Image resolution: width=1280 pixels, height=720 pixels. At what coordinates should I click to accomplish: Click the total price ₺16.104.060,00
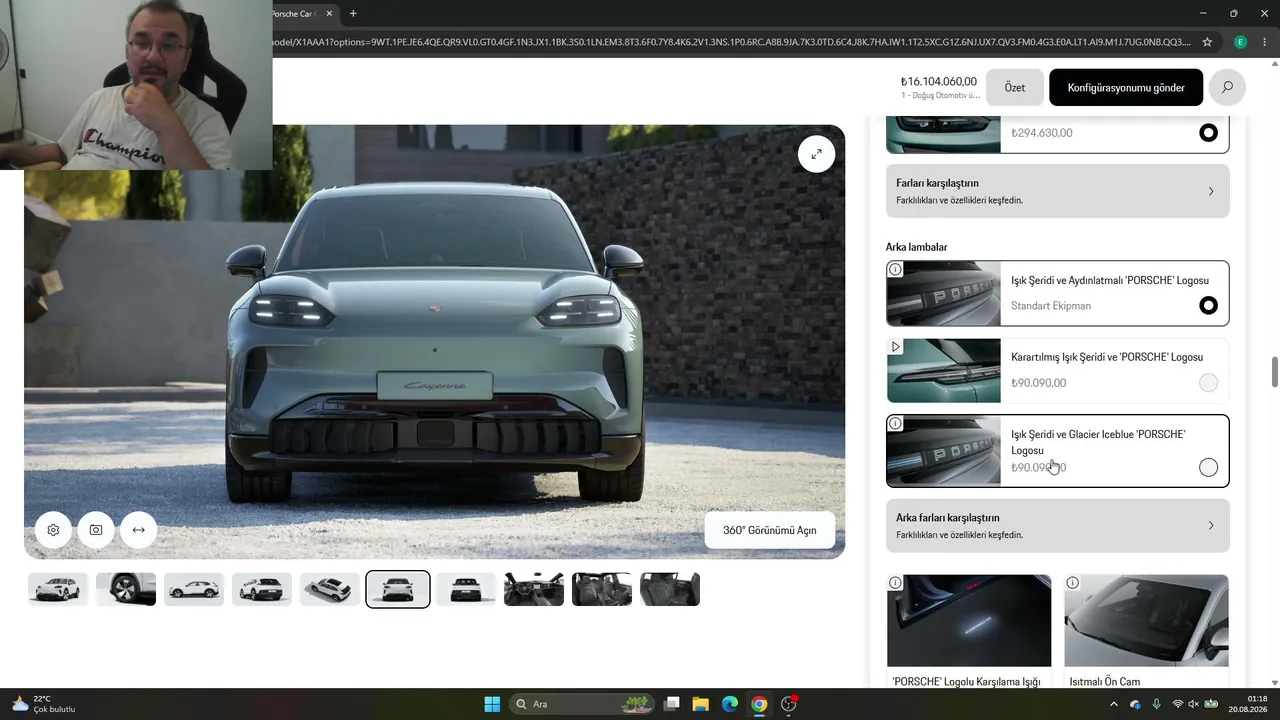939,82
